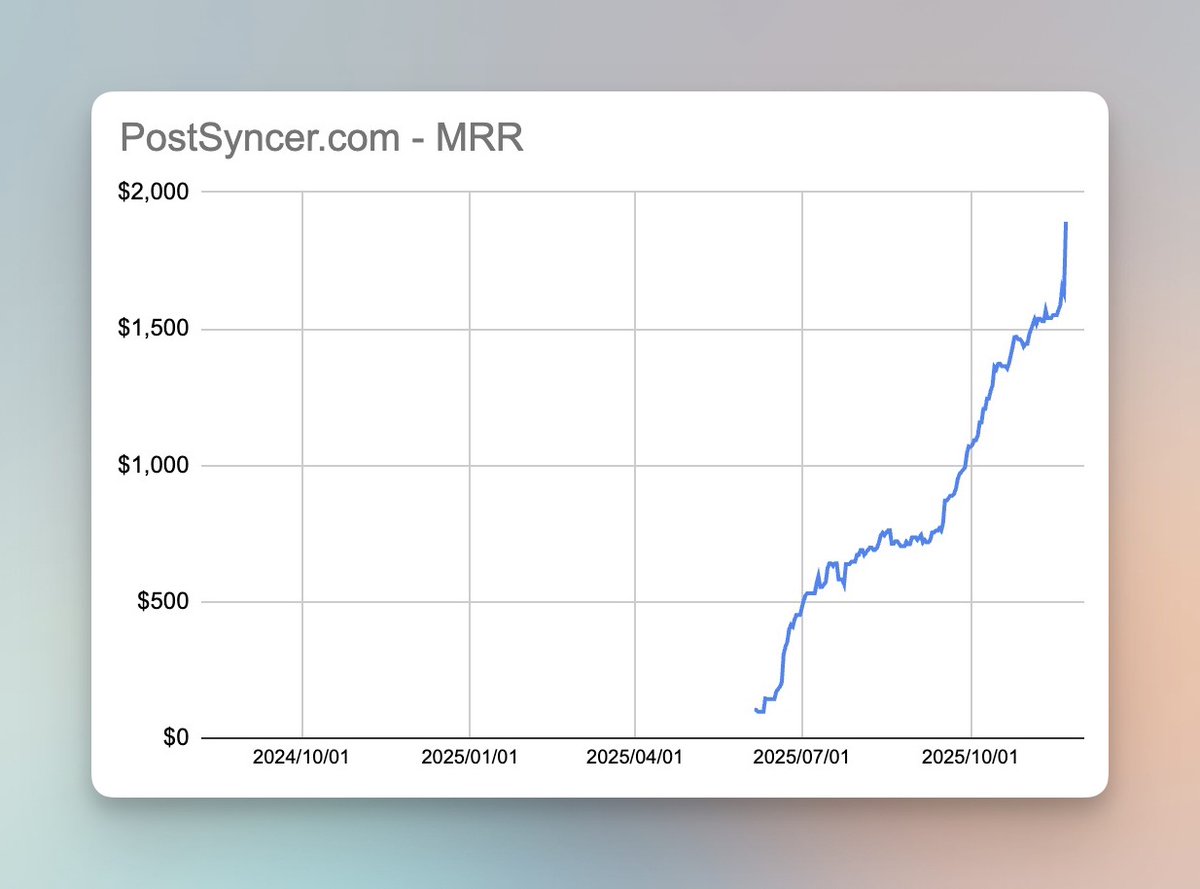Click the $1,000 y-axis label
1200x889 pixels.
153,465
